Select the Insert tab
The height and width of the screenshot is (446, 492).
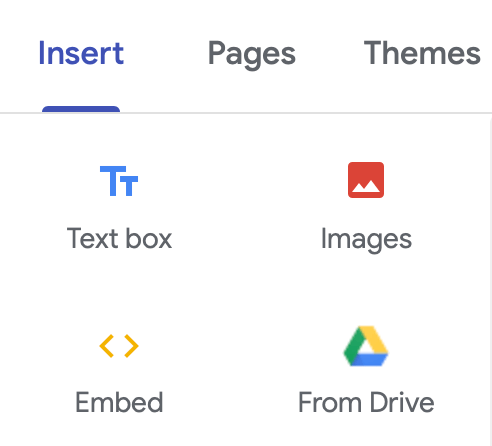[81, 53]
